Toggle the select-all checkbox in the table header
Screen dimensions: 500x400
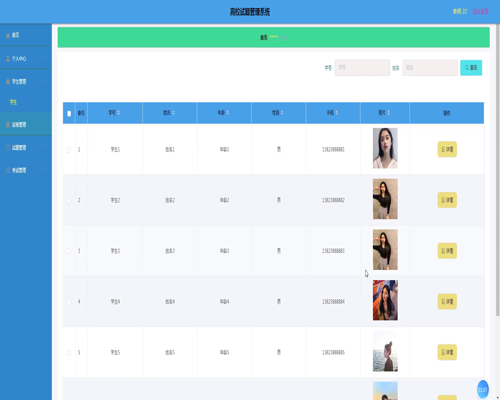click(x=69, y=113)
